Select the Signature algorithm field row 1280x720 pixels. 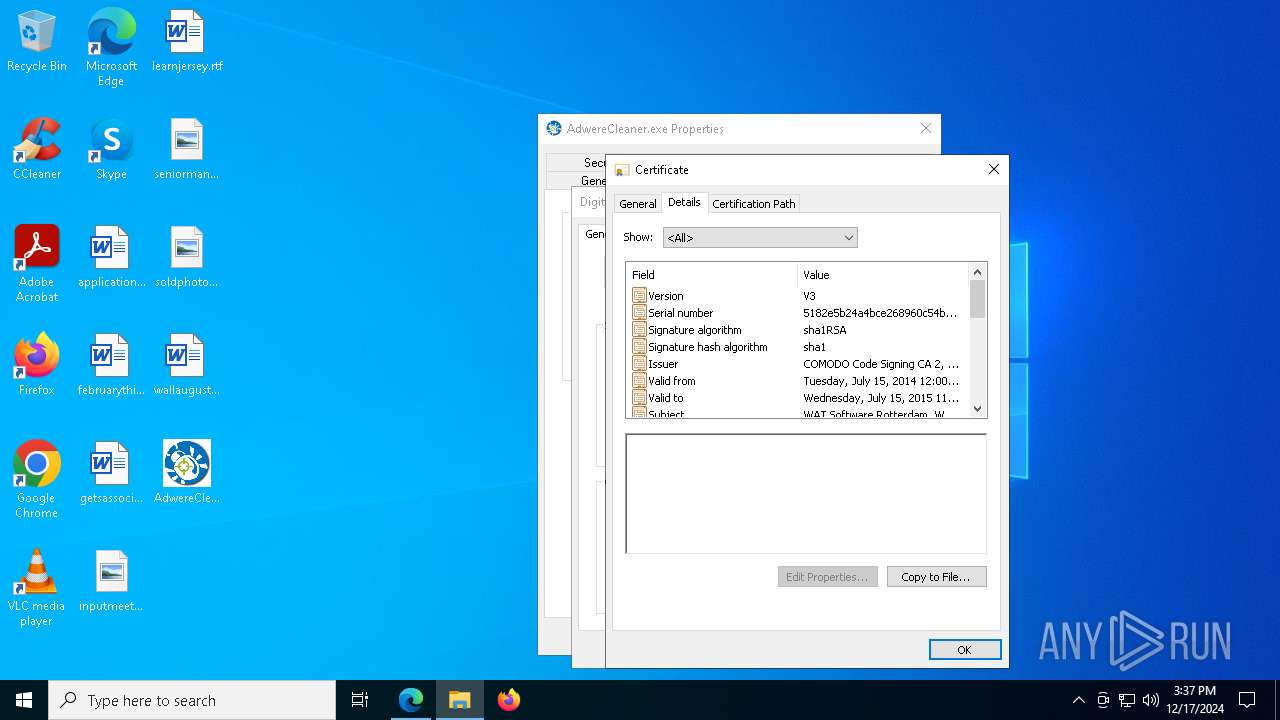[799, 330]
